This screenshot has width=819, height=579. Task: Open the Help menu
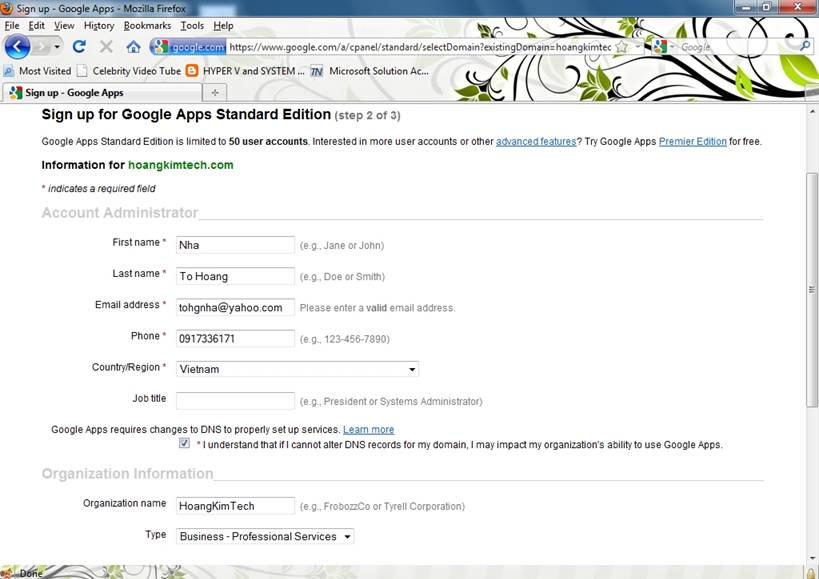223,26
